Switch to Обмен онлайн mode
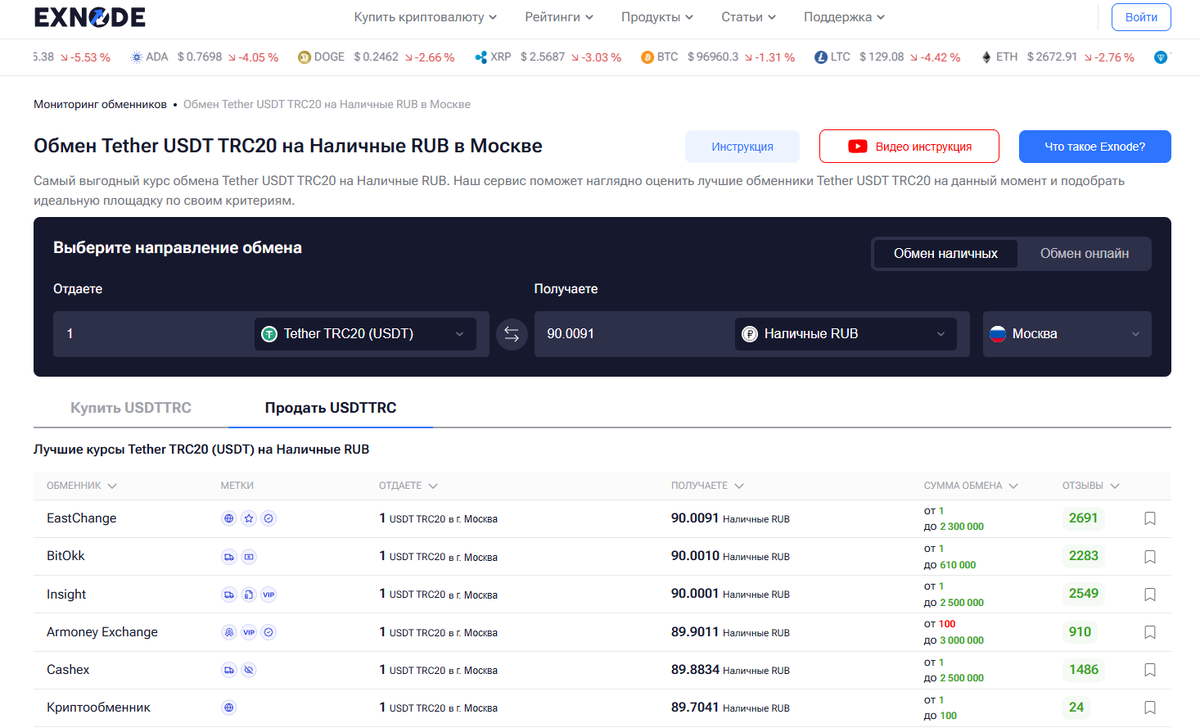Viewport: 1200px width, 728px height. (1084, 253)
